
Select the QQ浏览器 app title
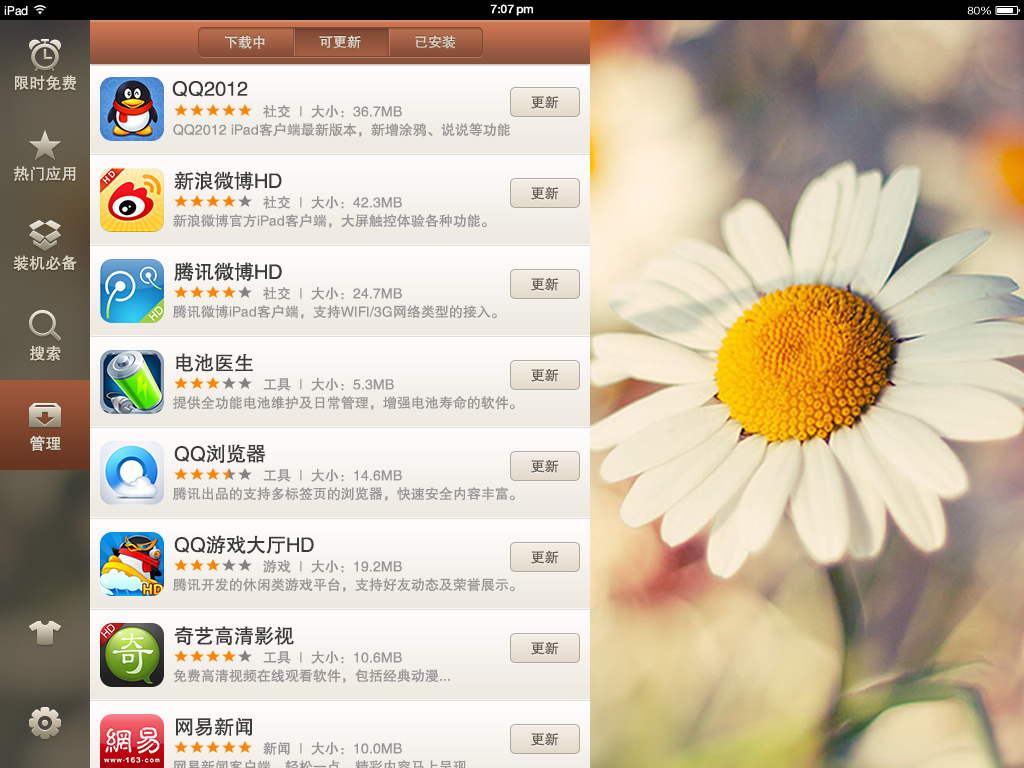[219, 454]
